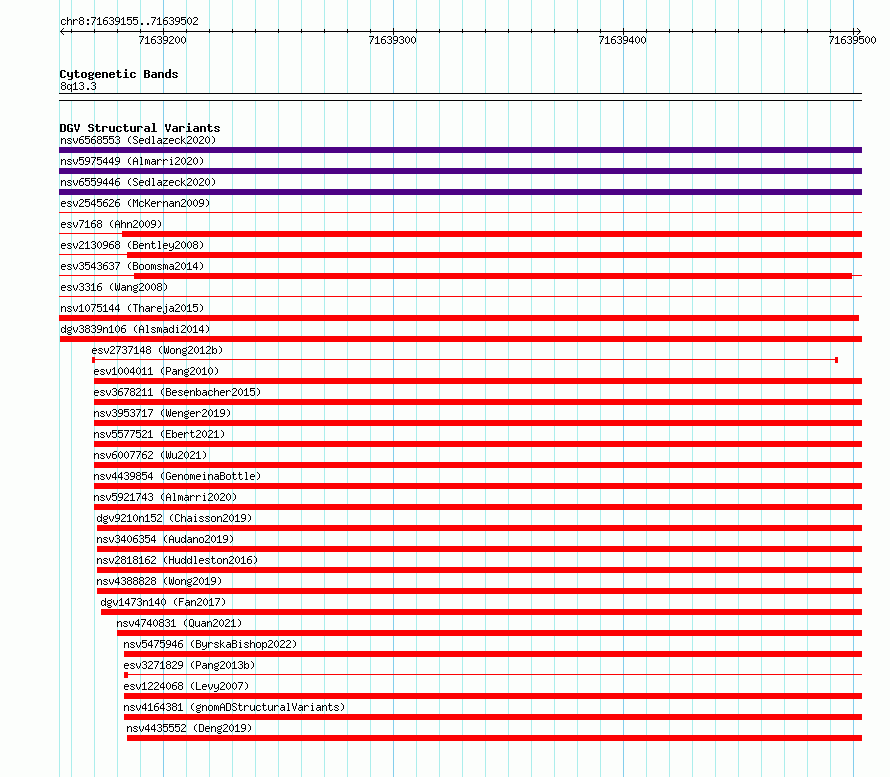Select the dgv1473n140 (Fan2017) label
Screen dimensions: 890x777
163,602
